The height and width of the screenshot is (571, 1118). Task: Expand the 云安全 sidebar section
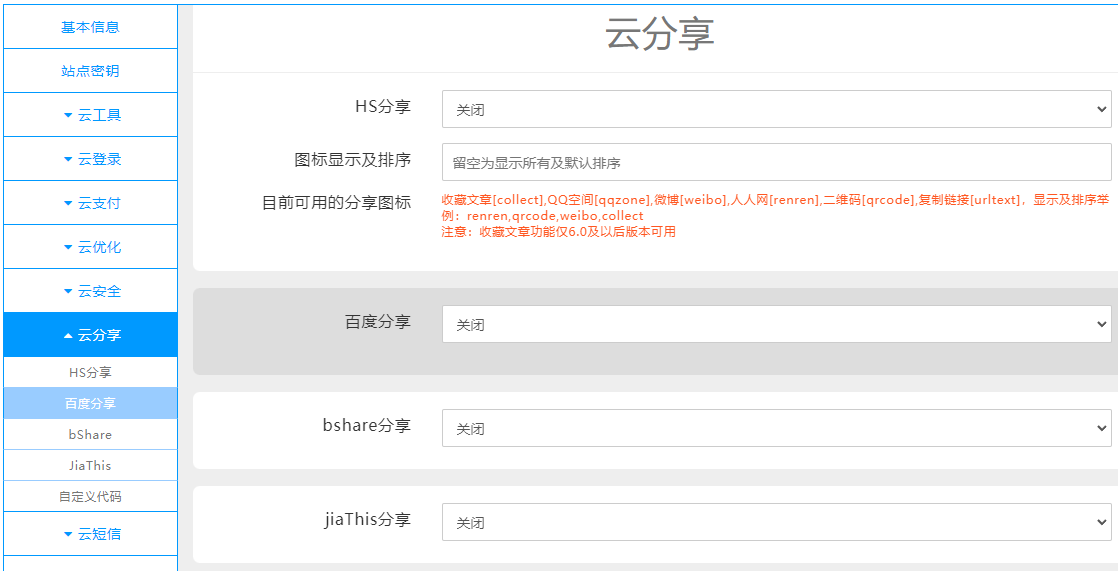click(90, 291)
